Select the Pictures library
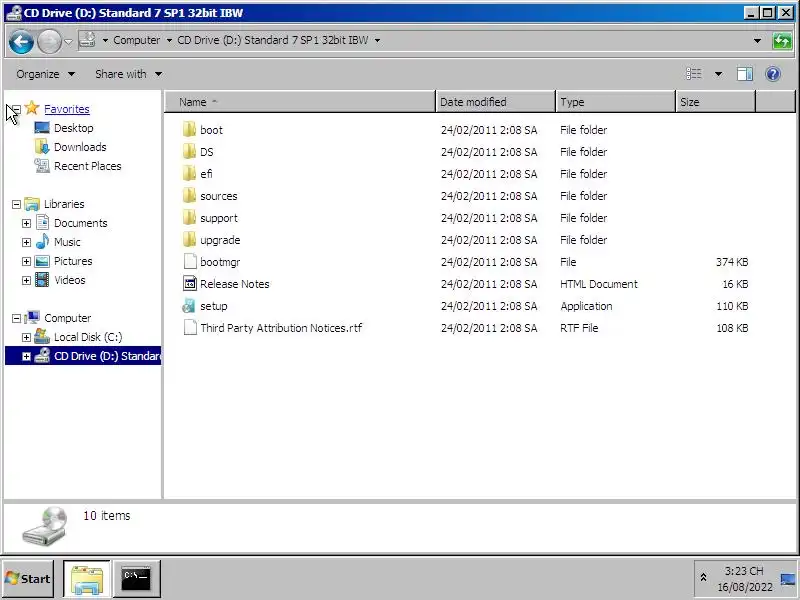Image resolution: width=800 pixels, height=600 pixels. coord(73,261)
